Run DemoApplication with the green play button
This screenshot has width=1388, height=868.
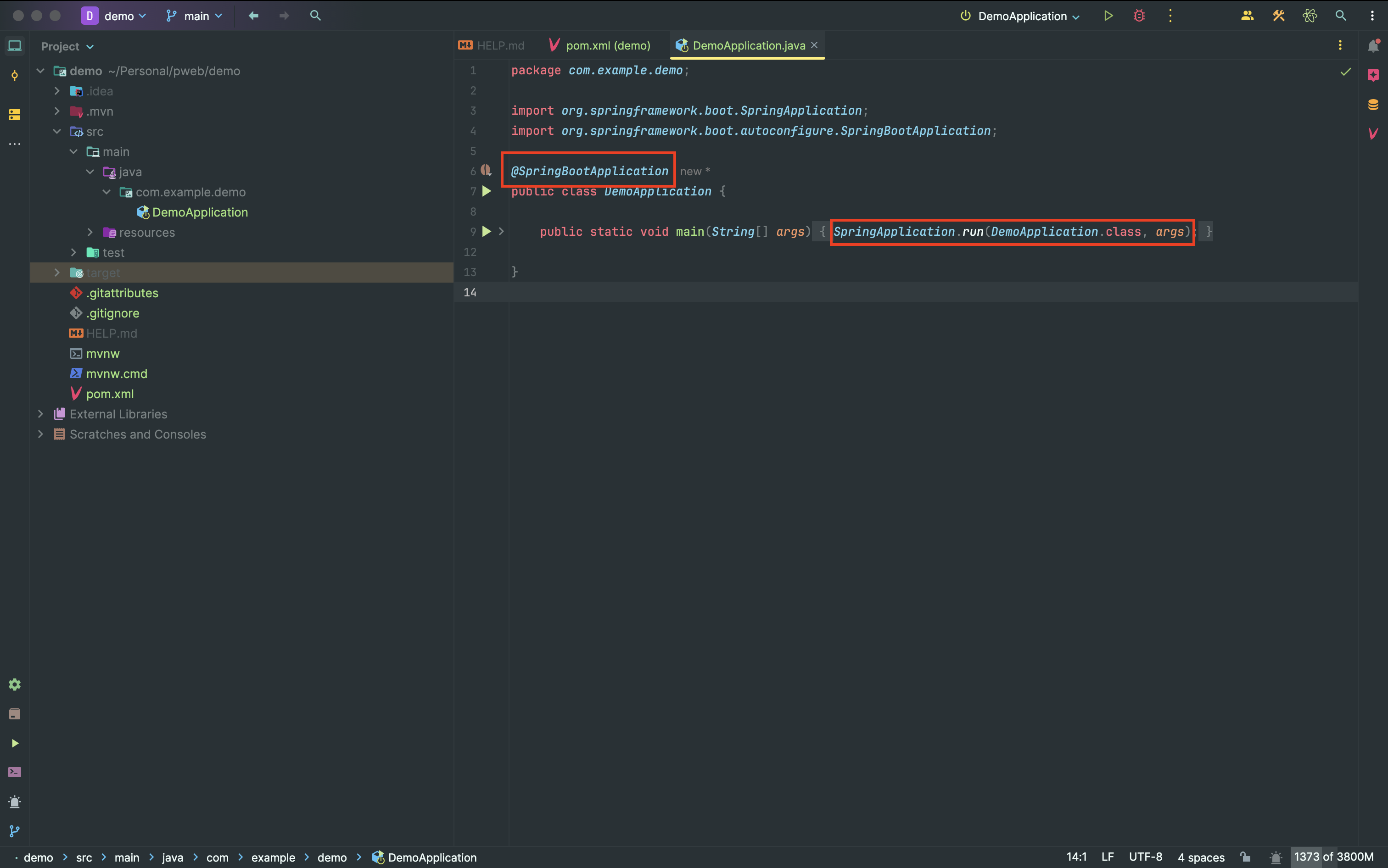point(1108,16)
